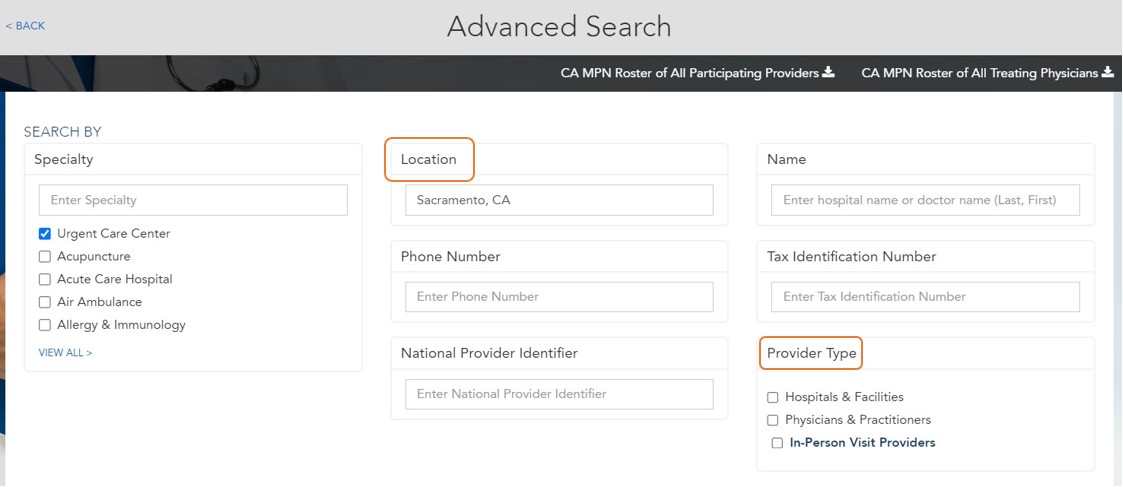This screenshot has height=487, width=1123.
Task: Focus the Tax Identification Number input
Action: (x=926, y=297)
